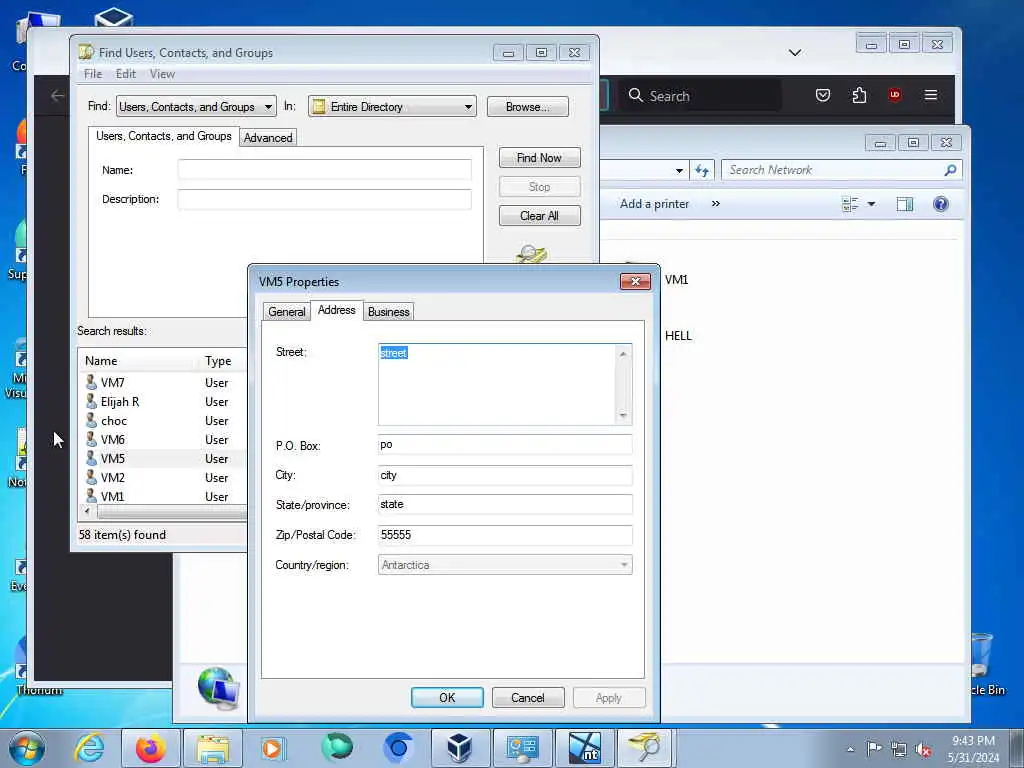Viewport: 1024px width, 768px height.
Task: Open the blue circular browser icon on taskbar
Action: (x=398, y=748)
